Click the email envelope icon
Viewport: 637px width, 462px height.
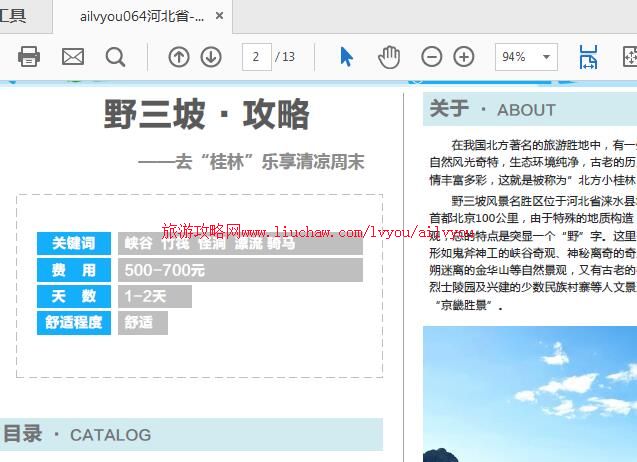coord(73,57)
